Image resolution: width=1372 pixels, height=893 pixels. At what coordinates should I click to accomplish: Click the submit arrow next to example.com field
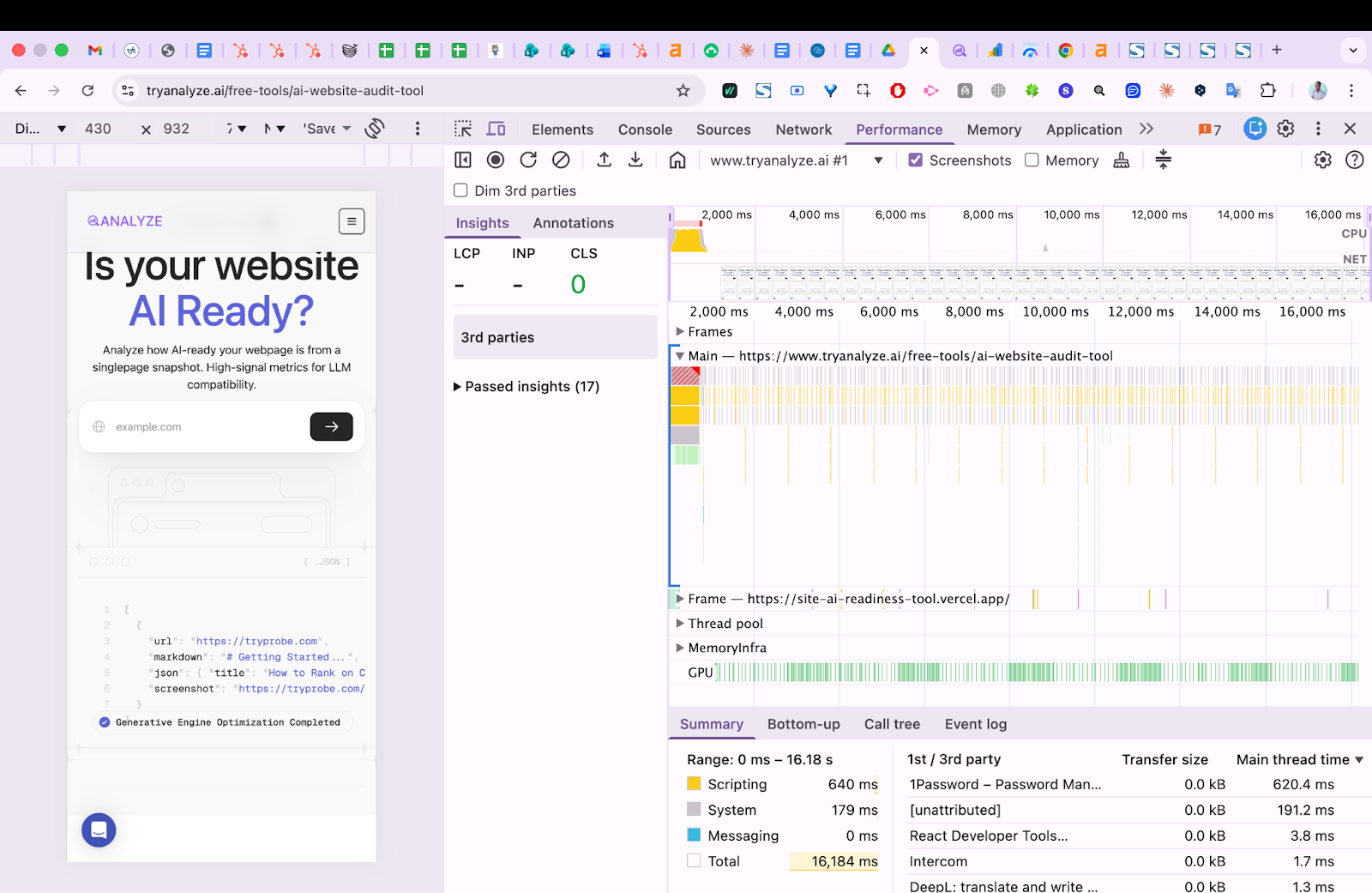click(x=331, y=426)
